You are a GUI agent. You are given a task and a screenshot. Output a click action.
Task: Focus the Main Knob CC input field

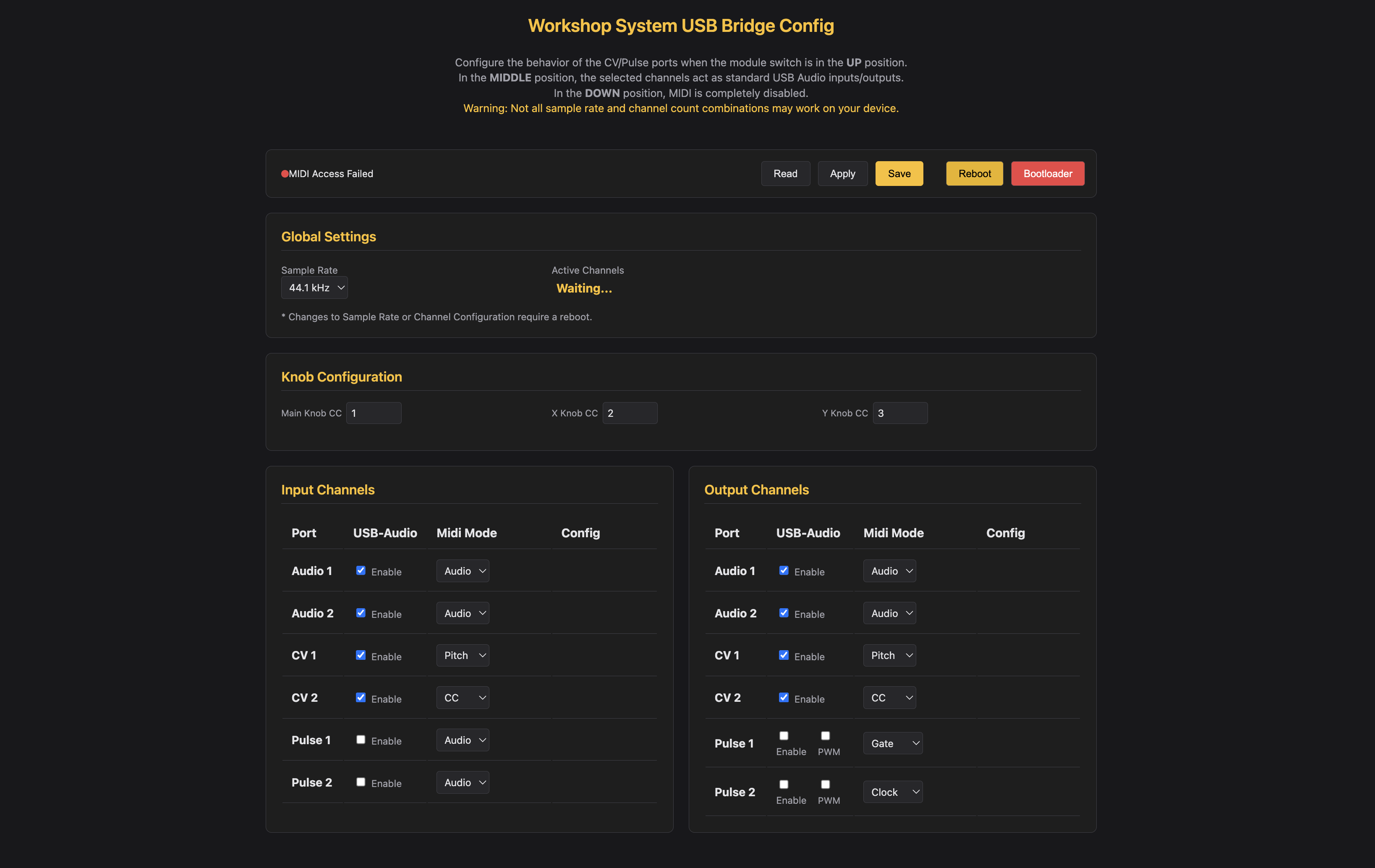(374, 413)
